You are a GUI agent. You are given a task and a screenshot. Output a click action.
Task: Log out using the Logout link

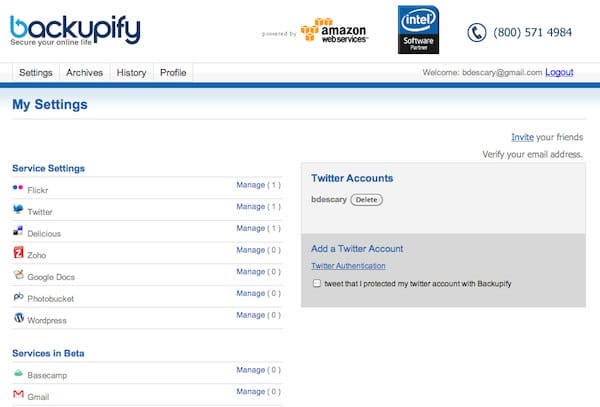(x=559, y=73)
